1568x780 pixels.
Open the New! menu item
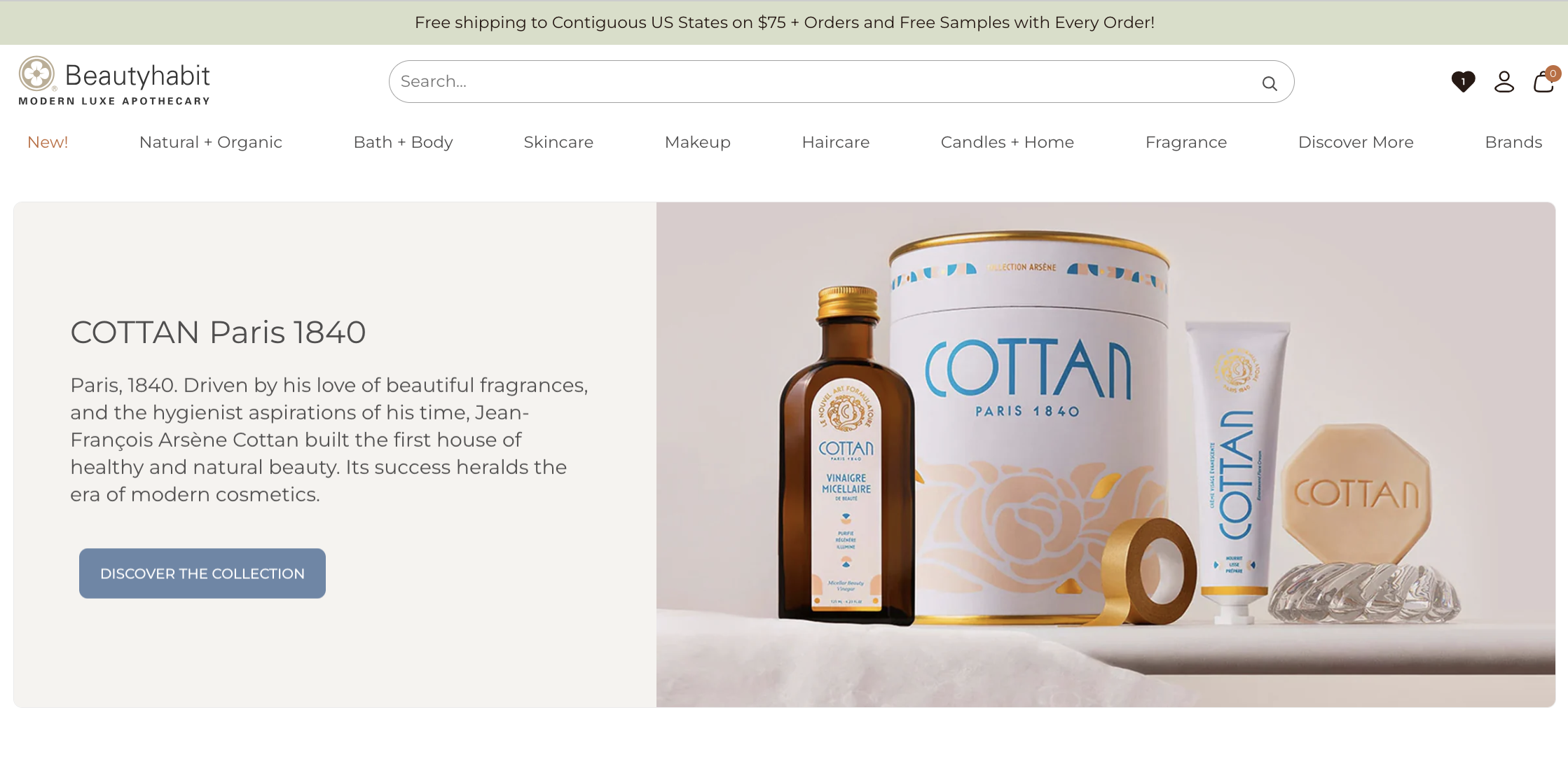48,142
